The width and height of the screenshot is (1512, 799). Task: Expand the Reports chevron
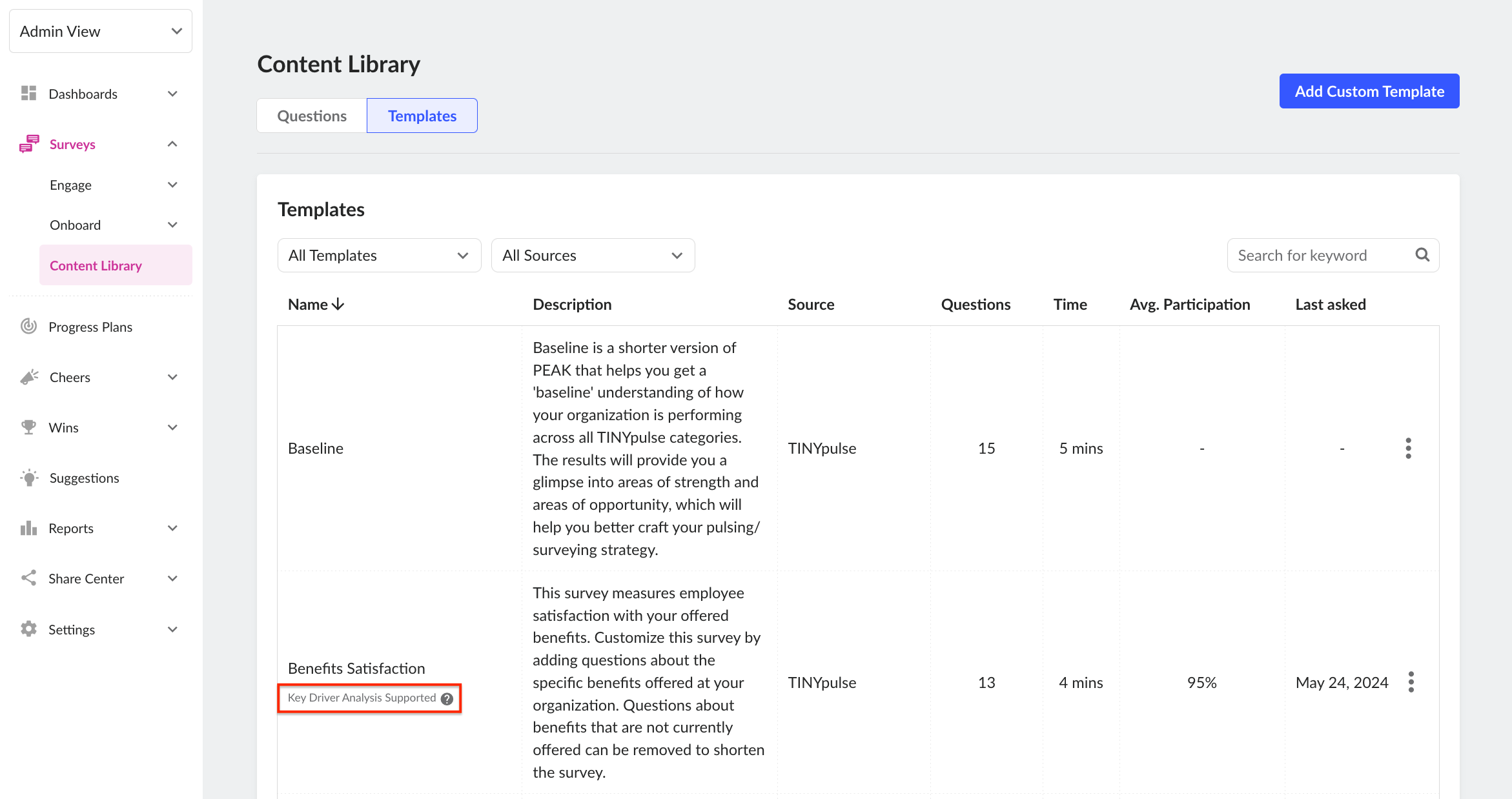(172, 529)
